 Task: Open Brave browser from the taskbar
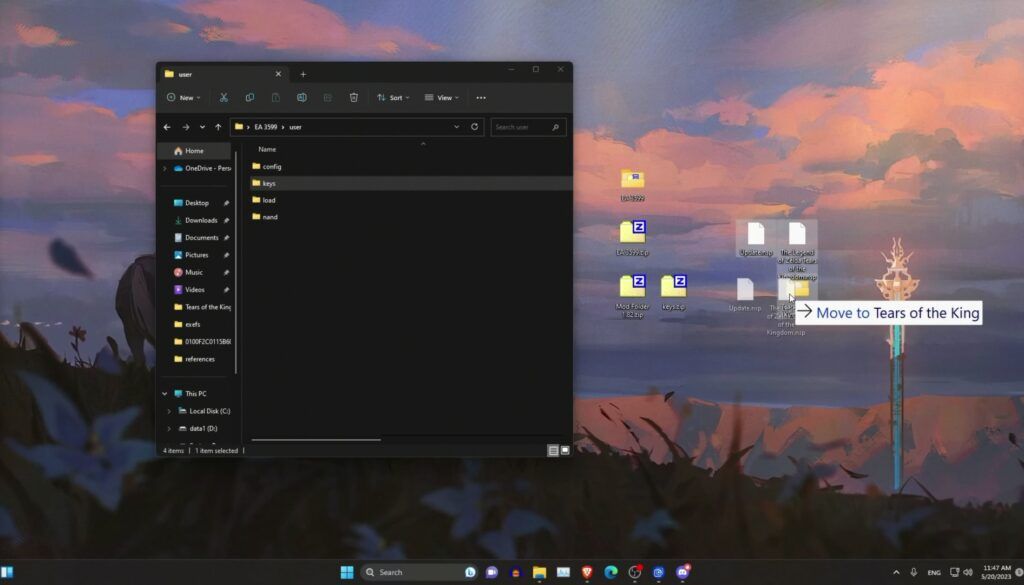[x=588, y=572]
